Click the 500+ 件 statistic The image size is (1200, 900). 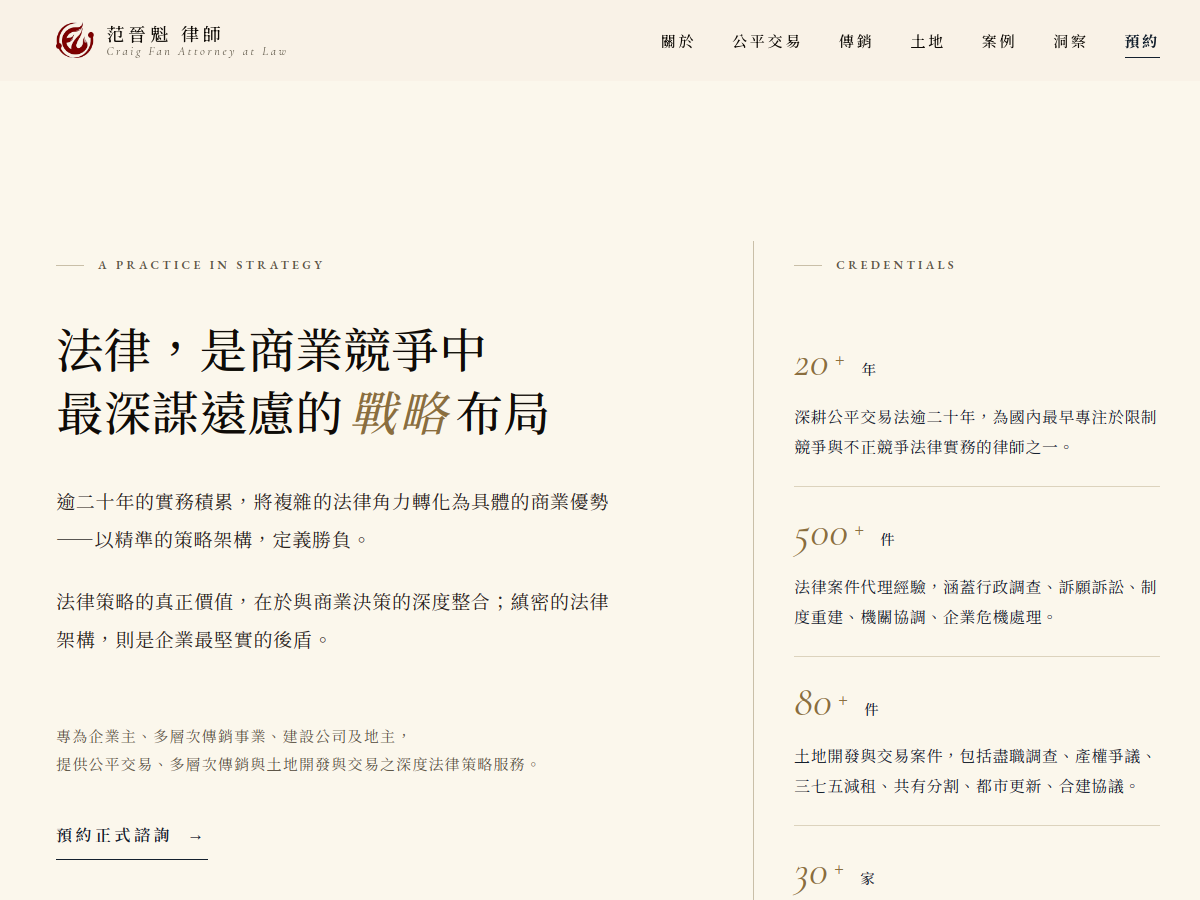(x=844, y=537)
